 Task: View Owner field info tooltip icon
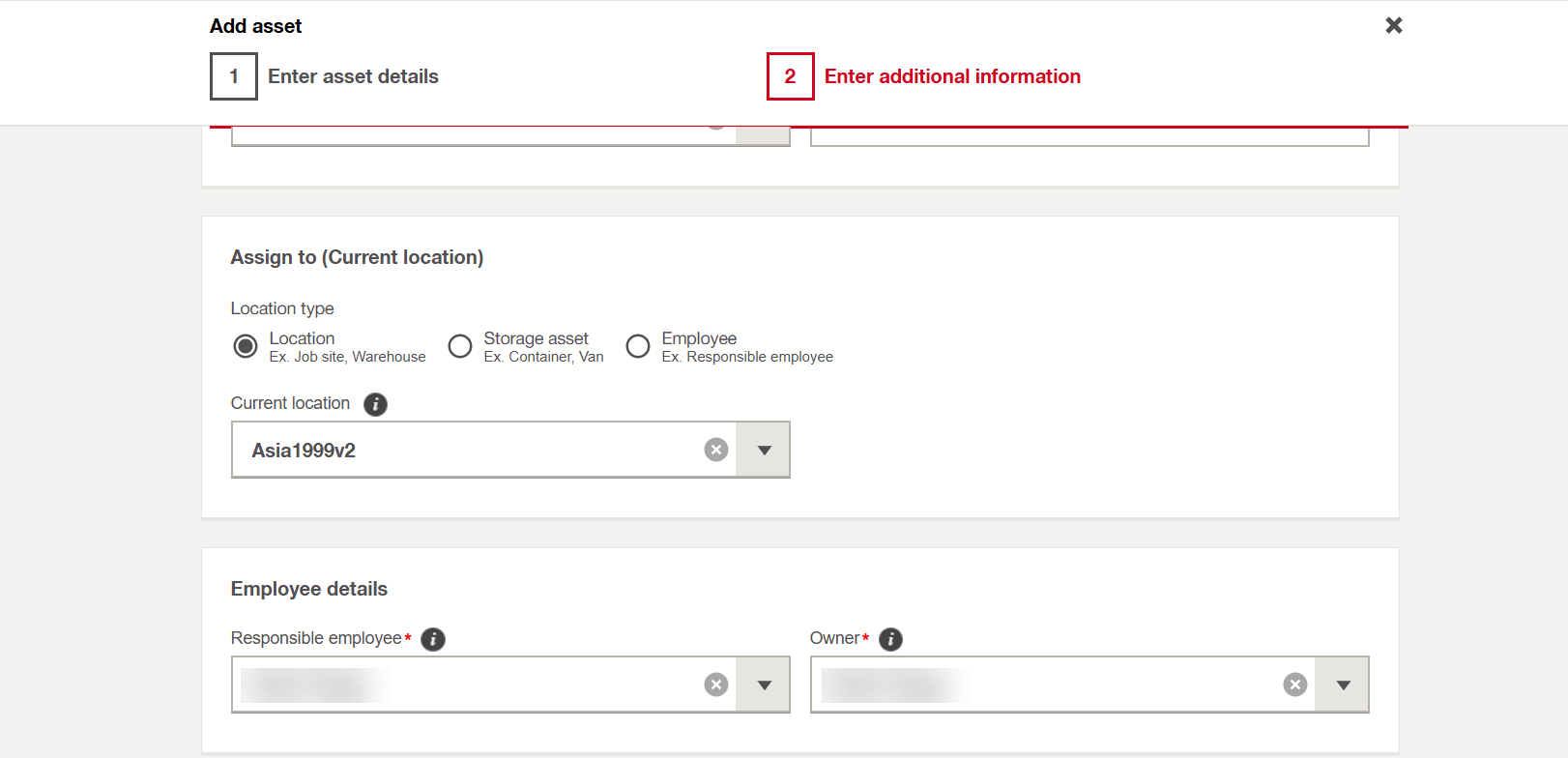click(890, 639)
